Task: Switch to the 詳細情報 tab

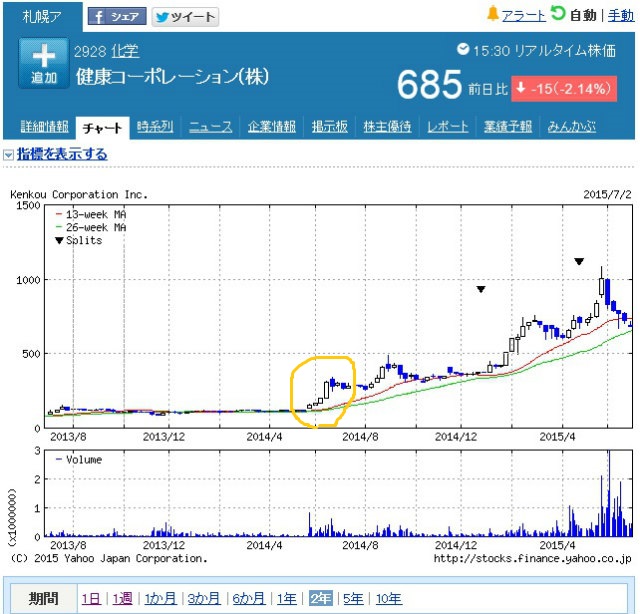Action: [44, 127]
